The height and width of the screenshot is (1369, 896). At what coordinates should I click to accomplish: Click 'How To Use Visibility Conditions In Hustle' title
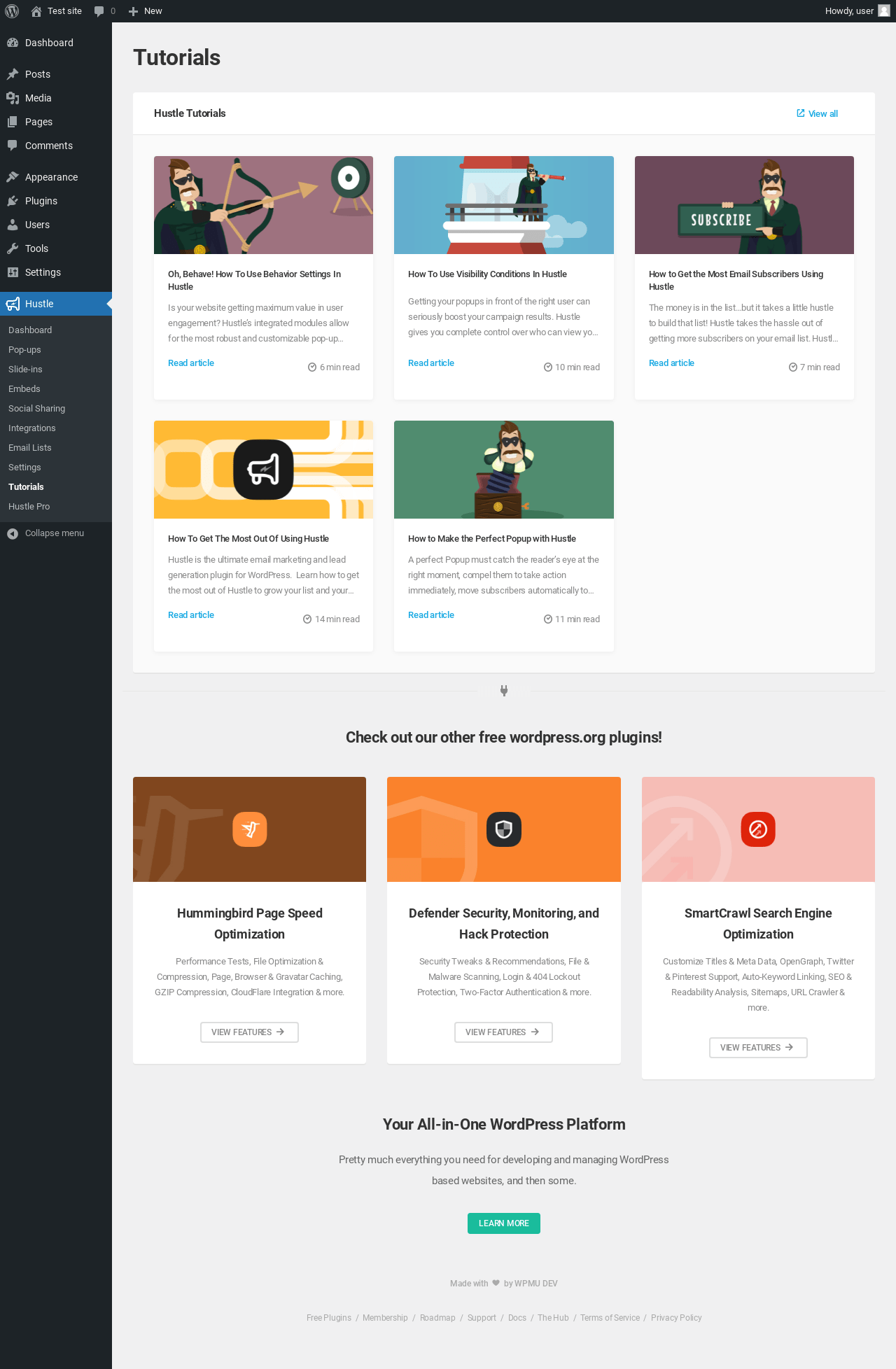(487, 274)
